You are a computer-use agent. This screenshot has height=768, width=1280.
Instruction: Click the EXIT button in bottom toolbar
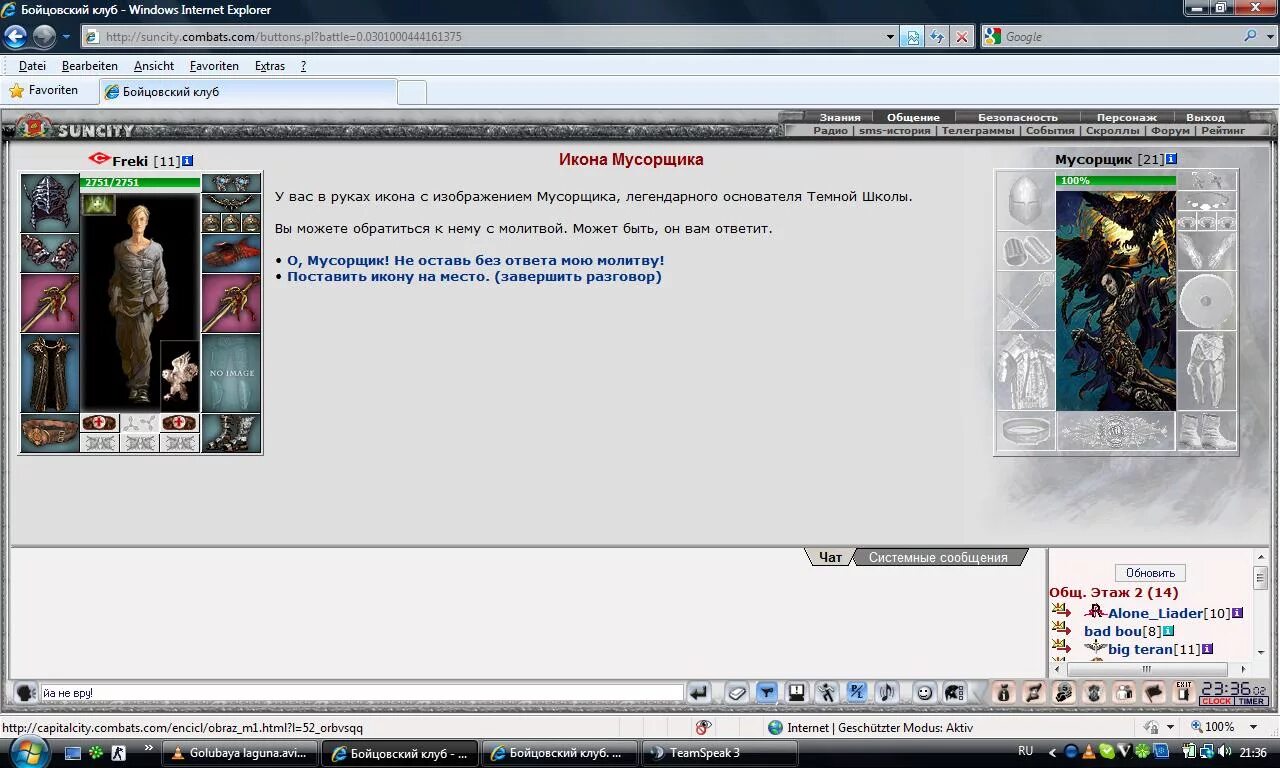pos(1184,692)
